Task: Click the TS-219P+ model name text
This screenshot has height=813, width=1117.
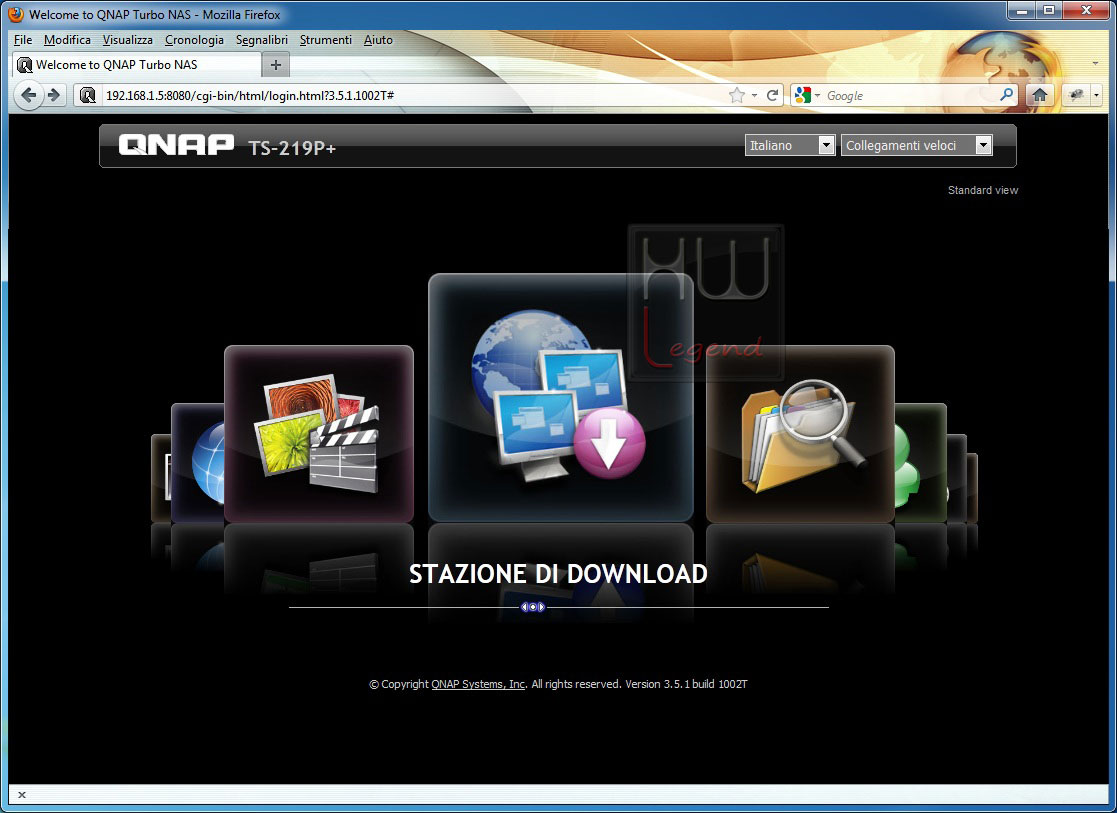Action: click(x=292, y=148)
